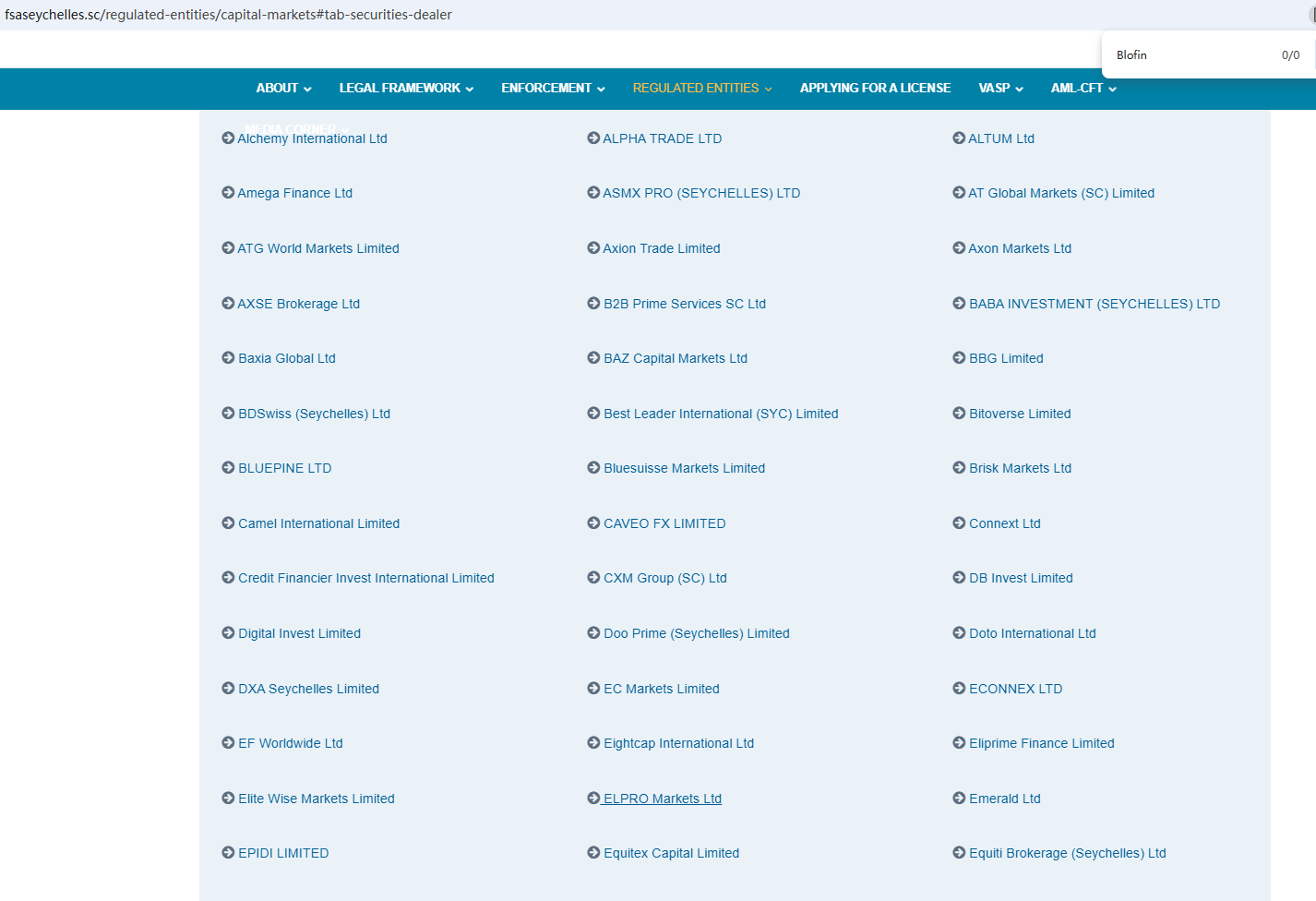Click arrow icon beside ATG World Markets

(228, 247)
